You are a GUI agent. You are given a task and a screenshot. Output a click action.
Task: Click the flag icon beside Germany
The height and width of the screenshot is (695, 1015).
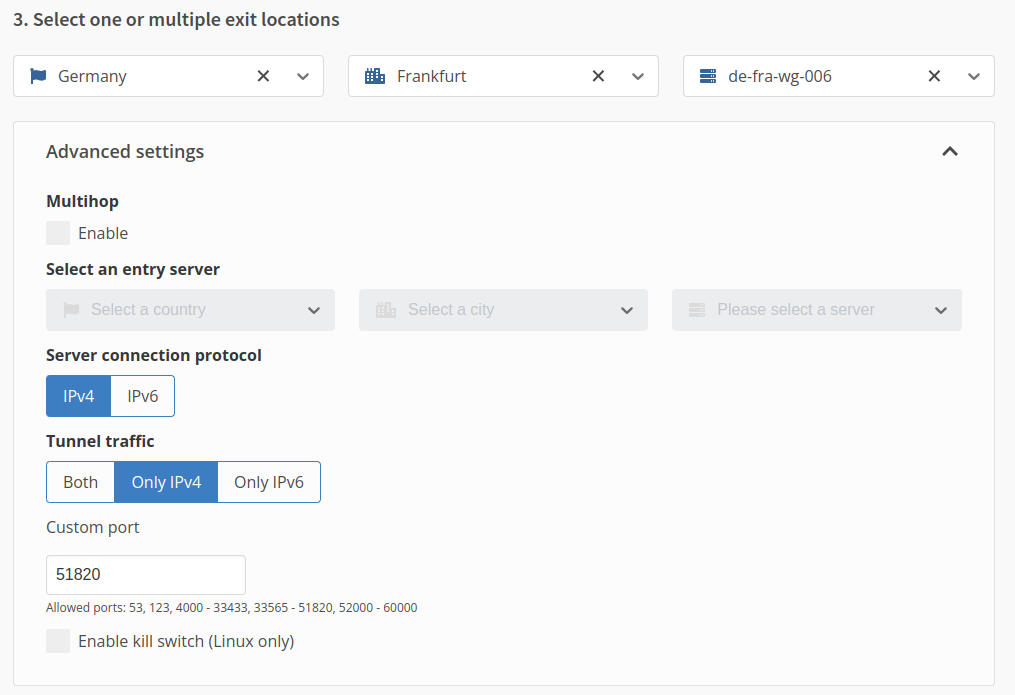pyautogui.click(x=38, y=76)
